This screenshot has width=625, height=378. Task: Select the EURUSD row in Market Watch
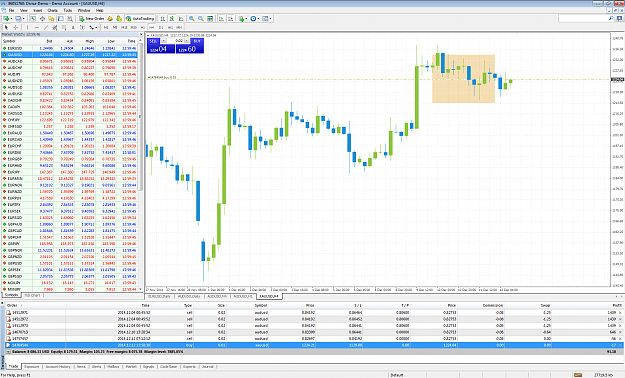(x=70, y=48)
